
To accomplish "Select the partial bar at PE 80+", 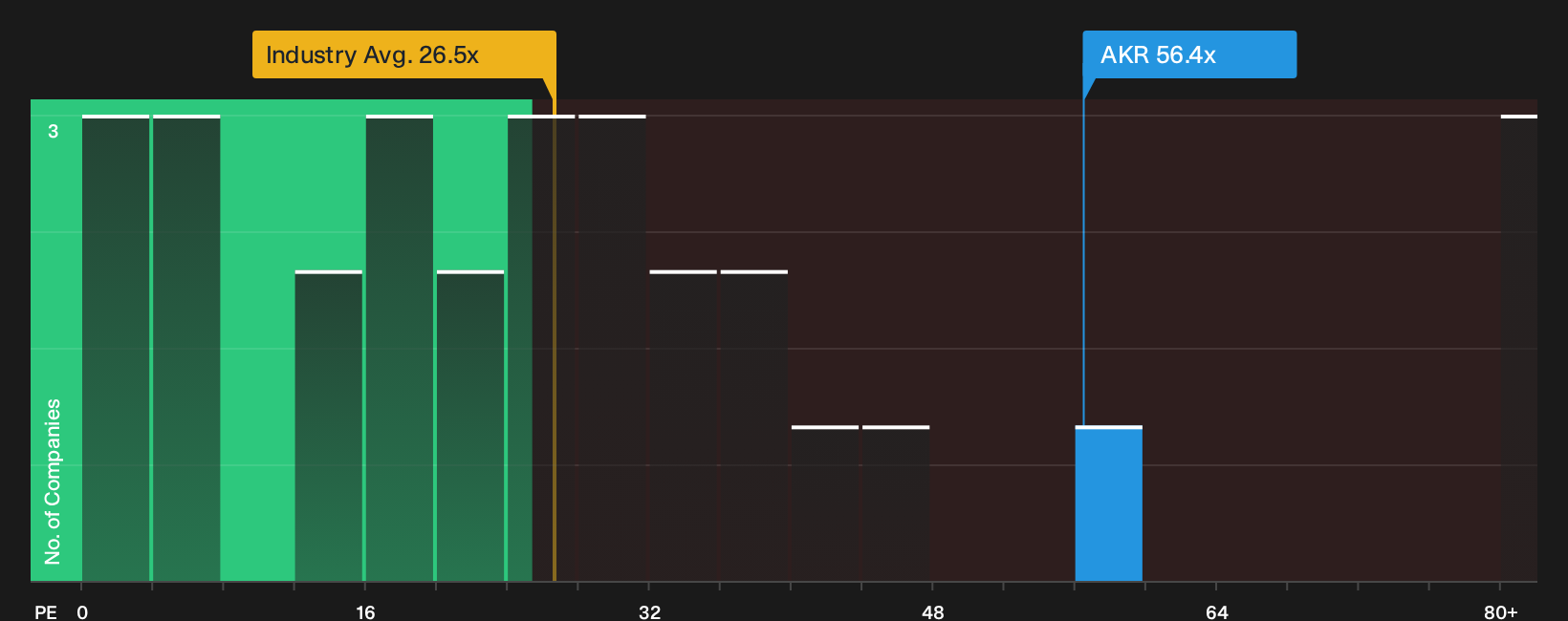I will pos(1519,348).
